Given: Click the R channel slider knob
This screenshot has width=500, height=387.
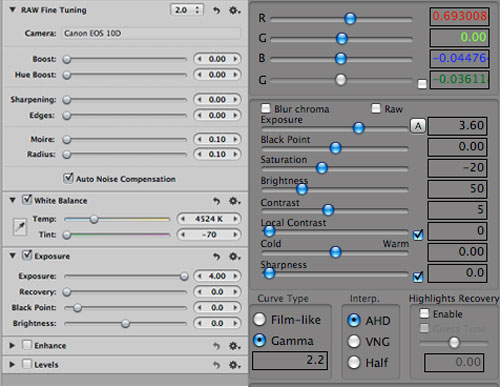Looking at the screenshot, I should point(350,18).
